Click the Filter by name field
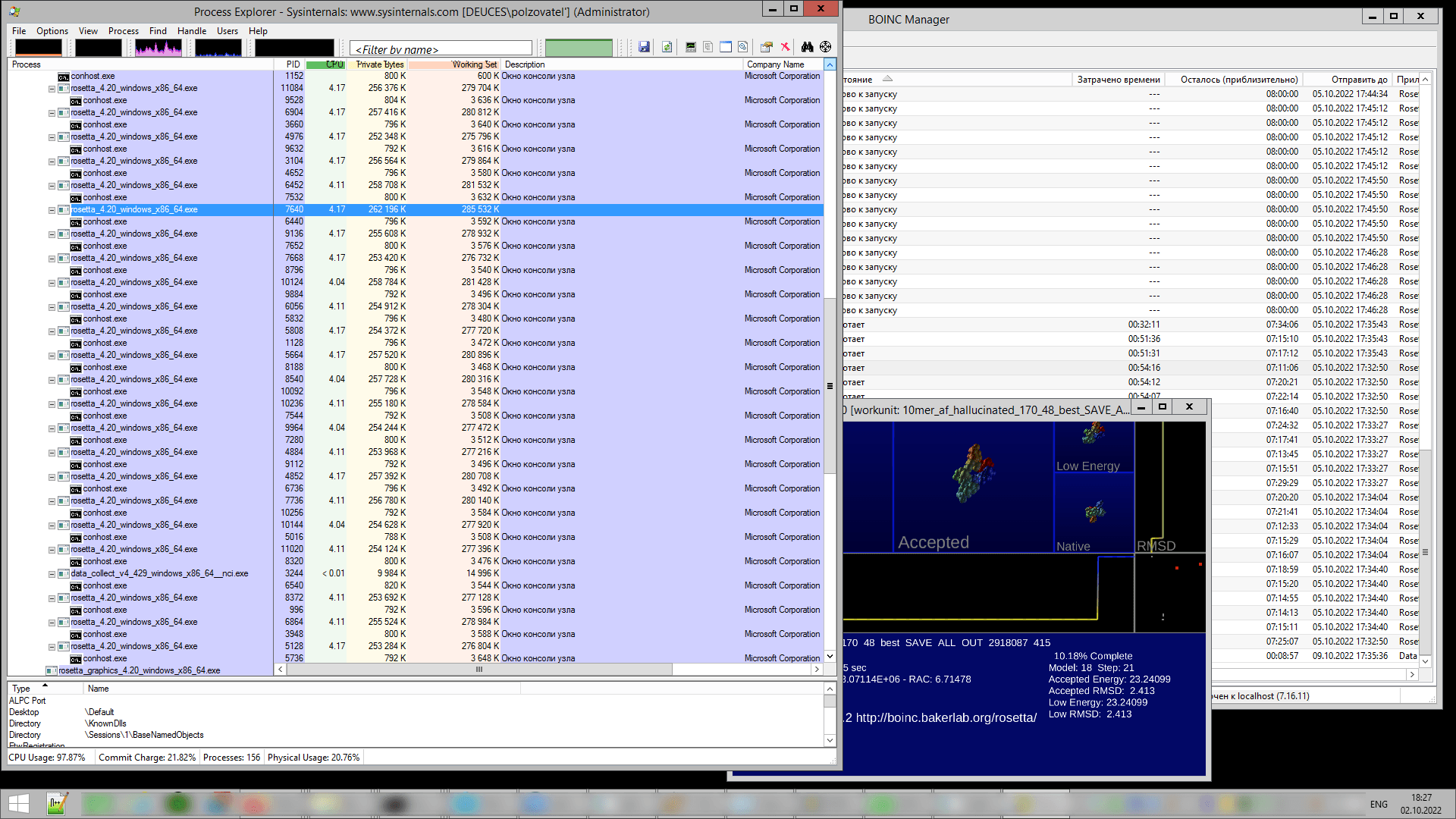Screen dimensions: 1456x819 click(441, 49)
